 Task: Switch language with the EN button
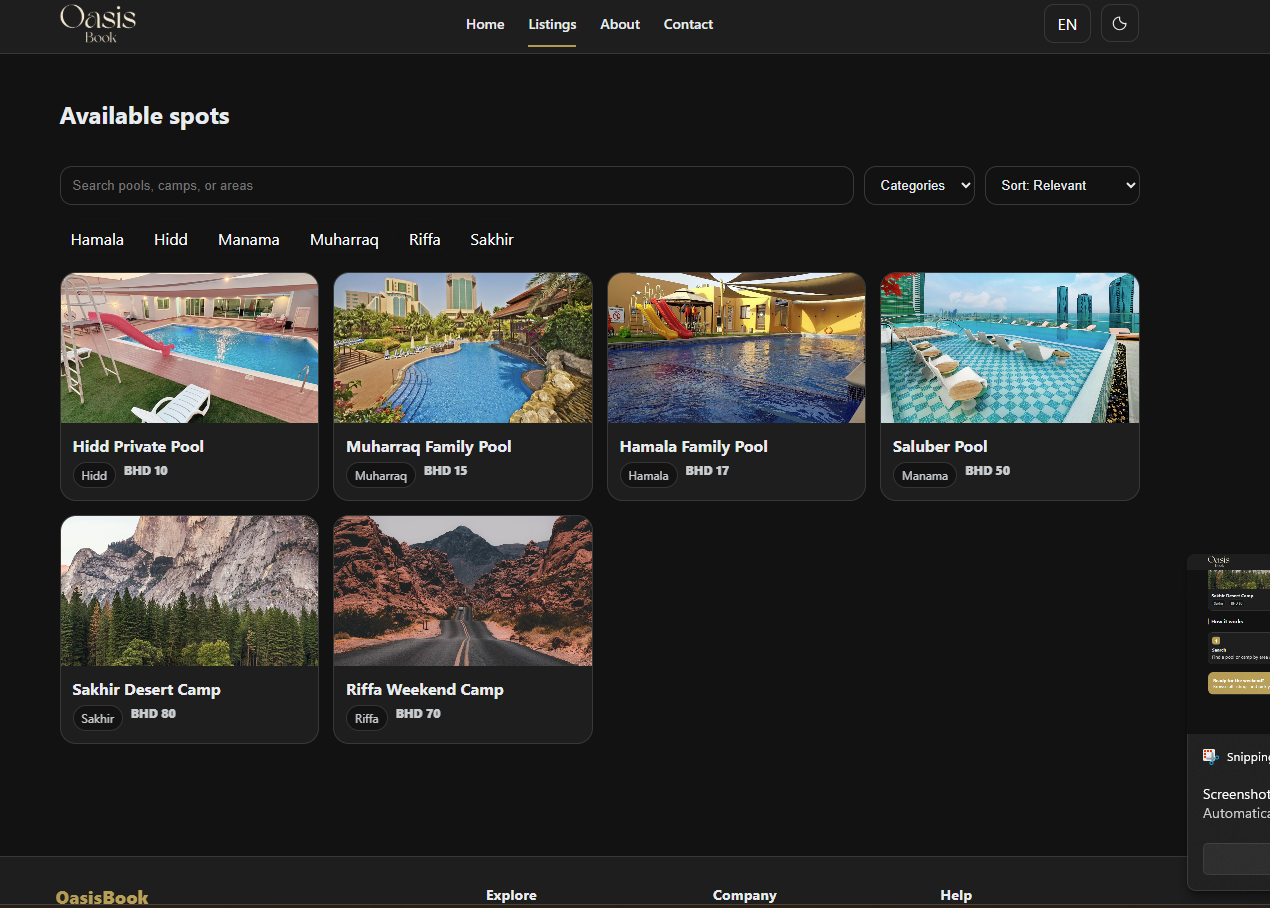click(1067, 23)
